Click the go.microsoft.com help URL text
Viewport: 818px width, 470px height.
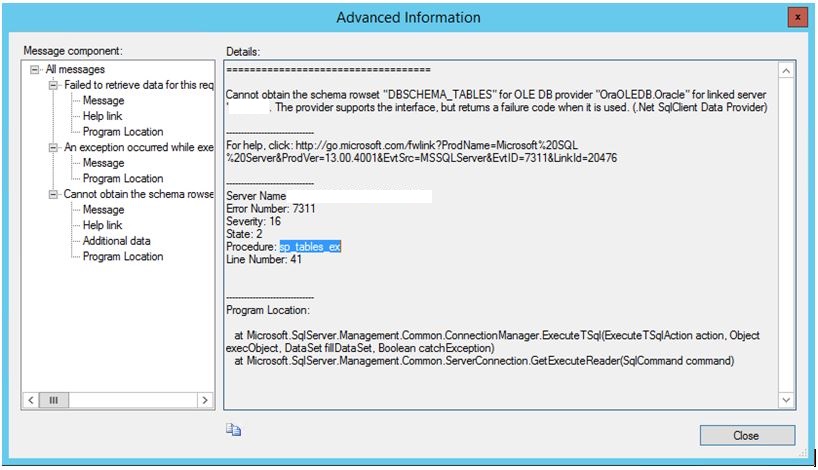pos(422,151)
